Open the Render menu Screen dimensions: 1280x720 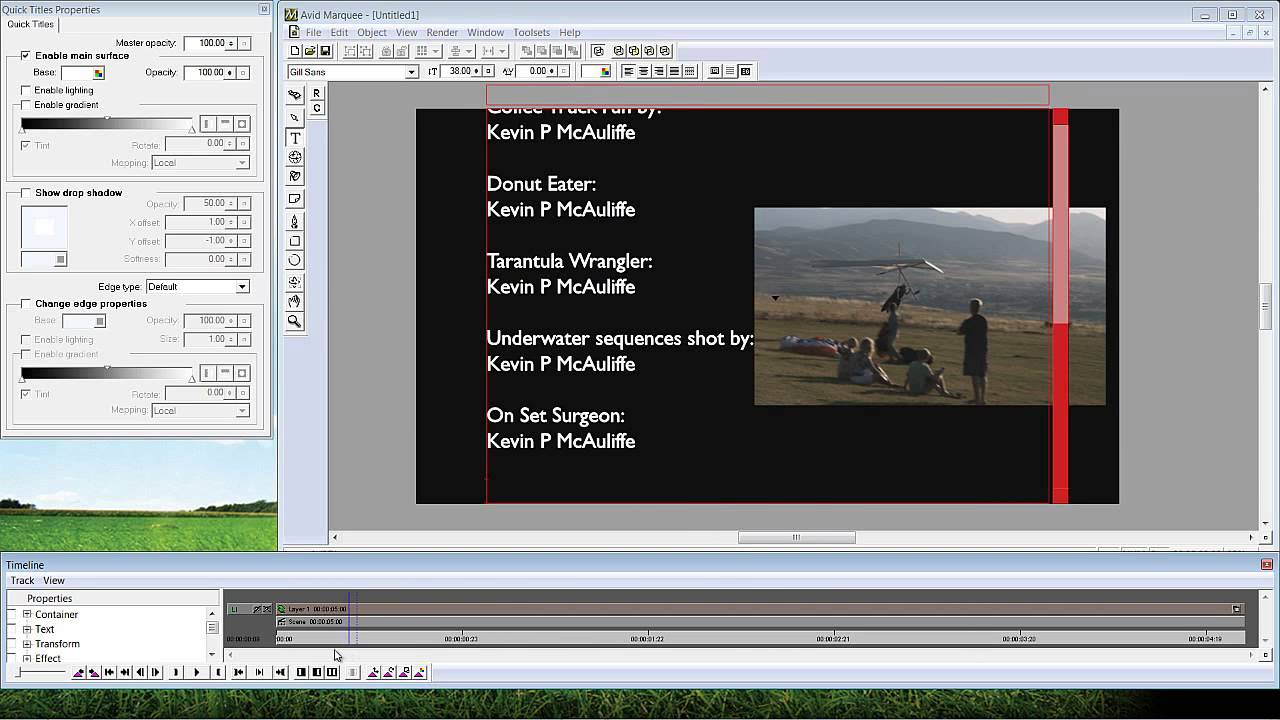(x=442, y=32)
